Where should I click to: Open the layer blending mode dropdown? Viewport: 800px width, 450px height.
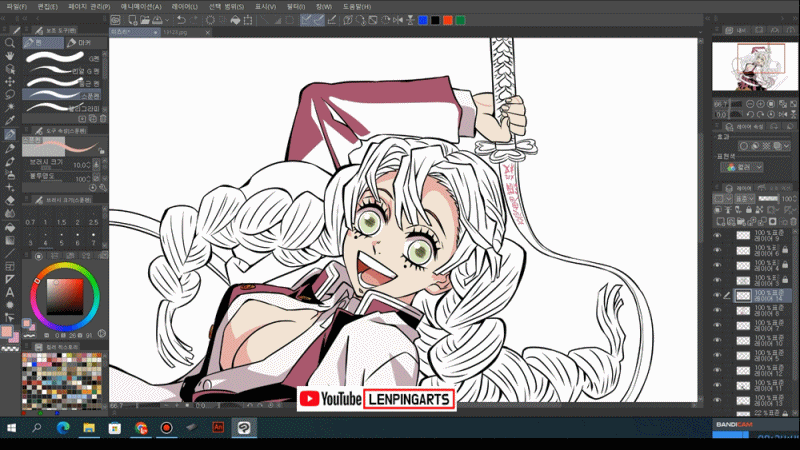[x=744, y=198]
